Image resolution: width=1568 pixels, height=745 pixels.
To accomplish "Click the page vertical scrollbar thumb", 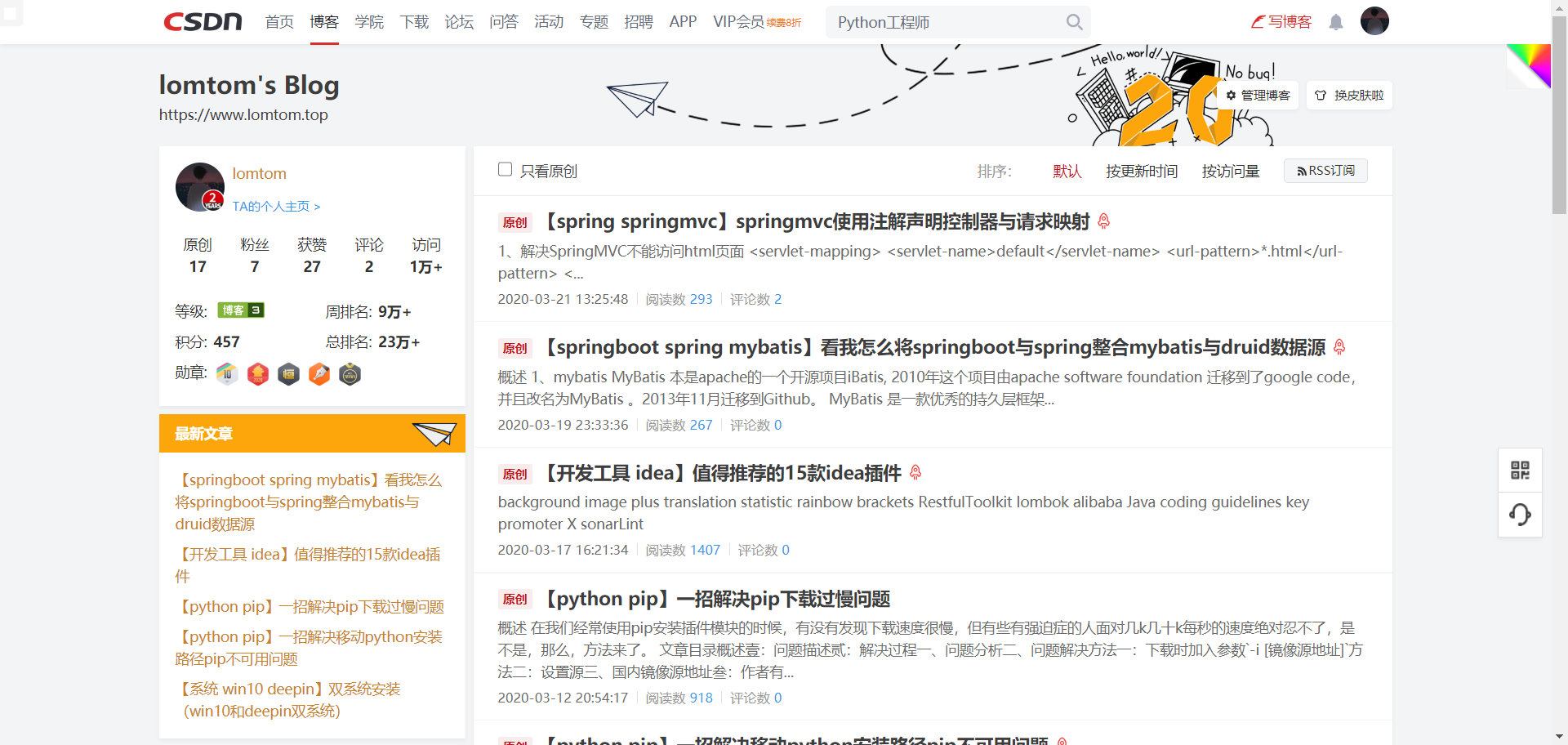I will [1559, 114].
